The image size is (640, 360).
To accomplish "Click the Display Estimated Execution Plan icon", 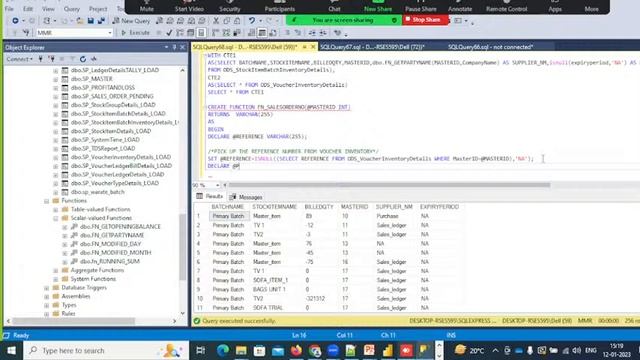I will (x=180, y=33).
